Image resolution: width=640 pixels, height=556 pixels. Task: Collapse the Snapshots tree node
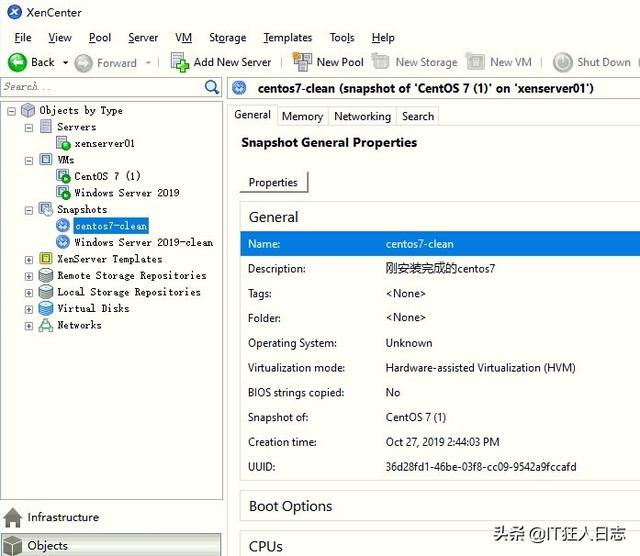(x=29, y=210)
